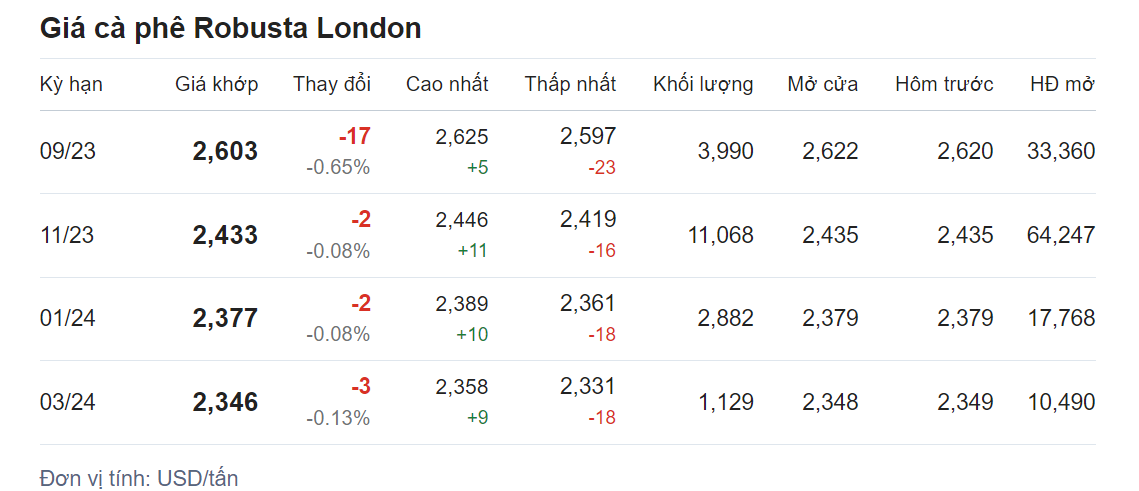Click the 'Cao nhất' column header
Image resolution: width=1139 pixels, height=491 pixels.
[447, 84]
